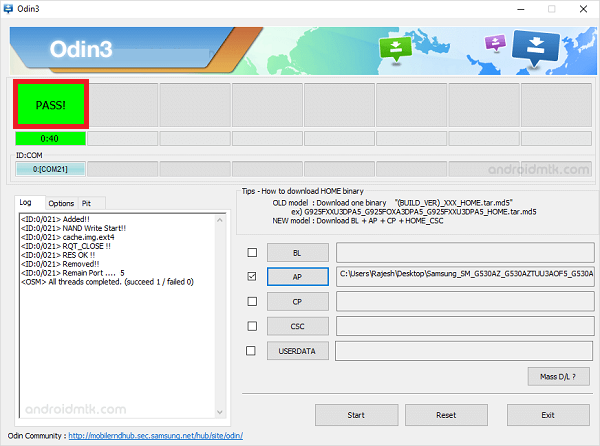Screen dimensions: 600x446
Task: Tick the USERDATA checkbox
Action: point(251,350)
